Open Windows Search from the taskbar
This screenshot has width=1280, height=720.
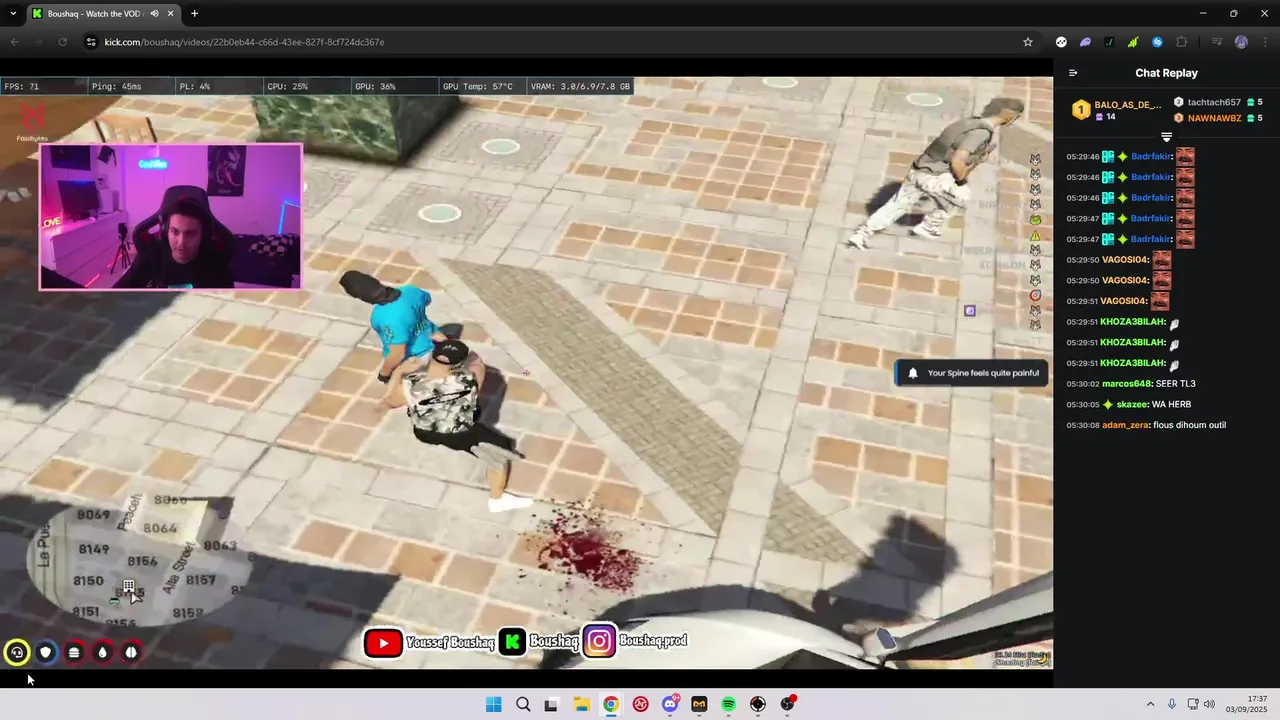[523, 704]
